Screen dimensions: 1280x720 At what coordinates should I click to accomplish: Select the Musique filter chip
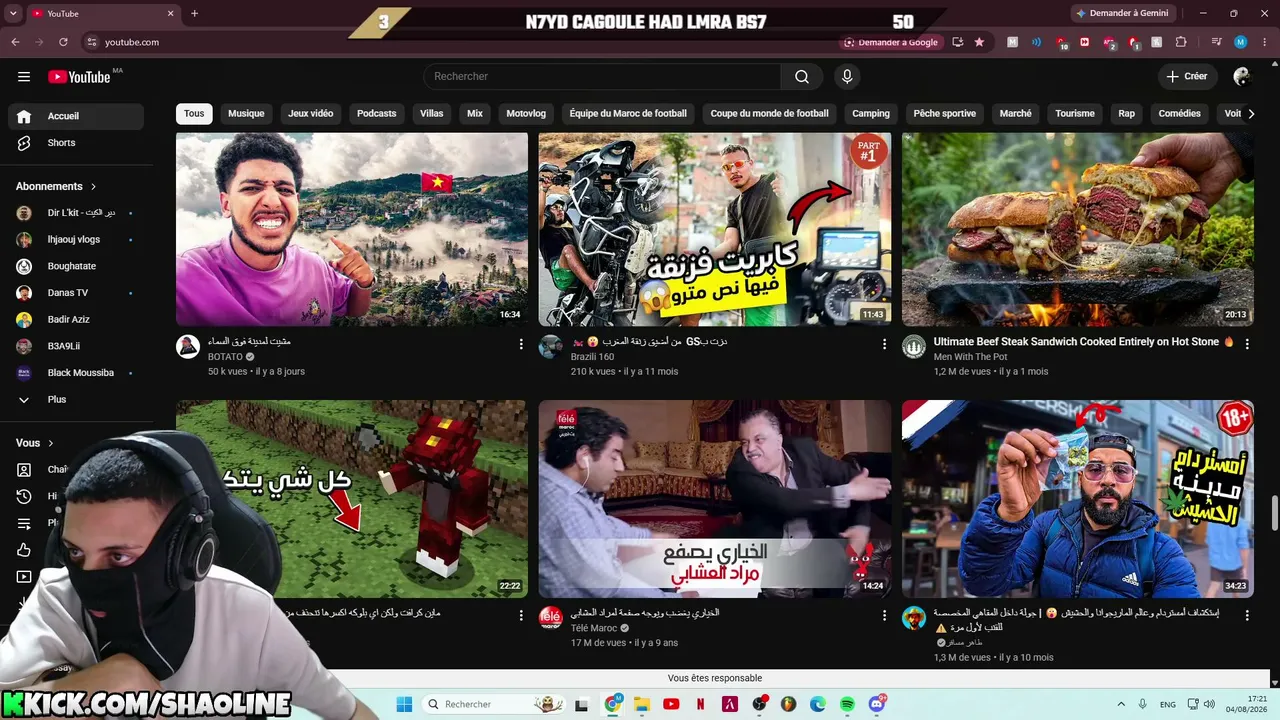(246, 114)
